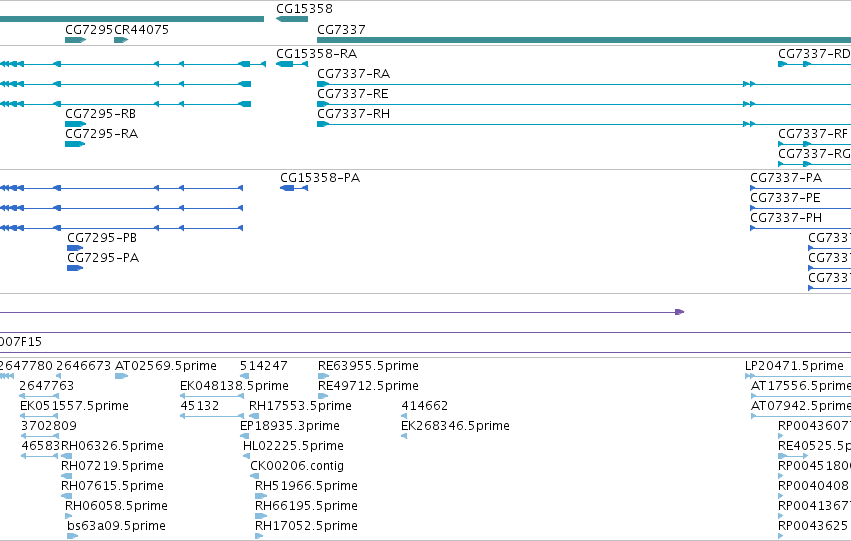
Task: Open the RH06058.5prime EST label
Action: 116,506
